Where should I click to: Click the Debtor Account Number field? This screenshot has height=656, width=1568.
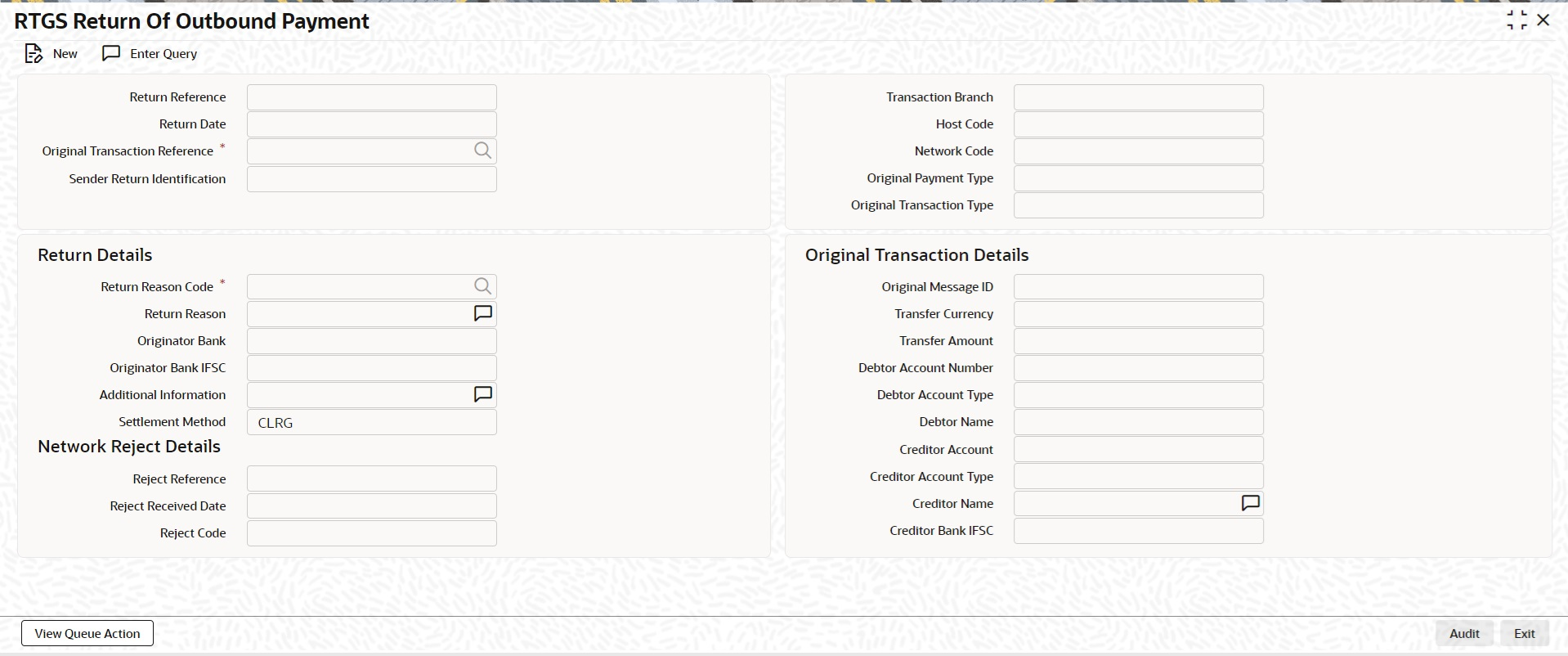(x=1139, y=368)
